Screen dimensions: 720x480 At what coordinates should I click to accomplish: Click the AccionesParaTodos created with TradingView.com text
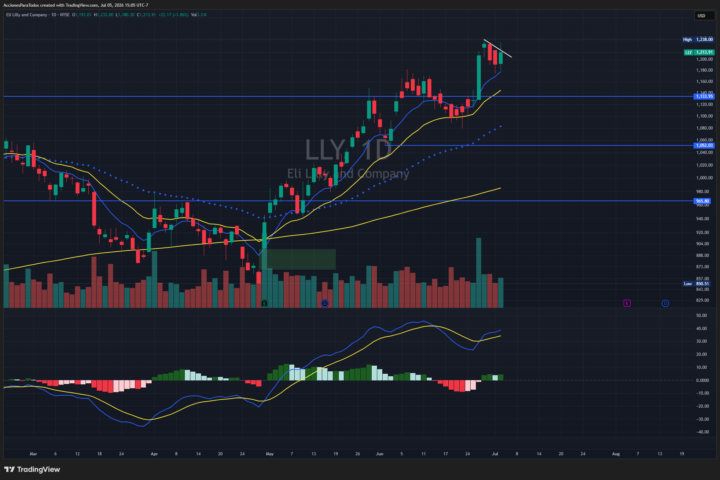pos(51,5)
